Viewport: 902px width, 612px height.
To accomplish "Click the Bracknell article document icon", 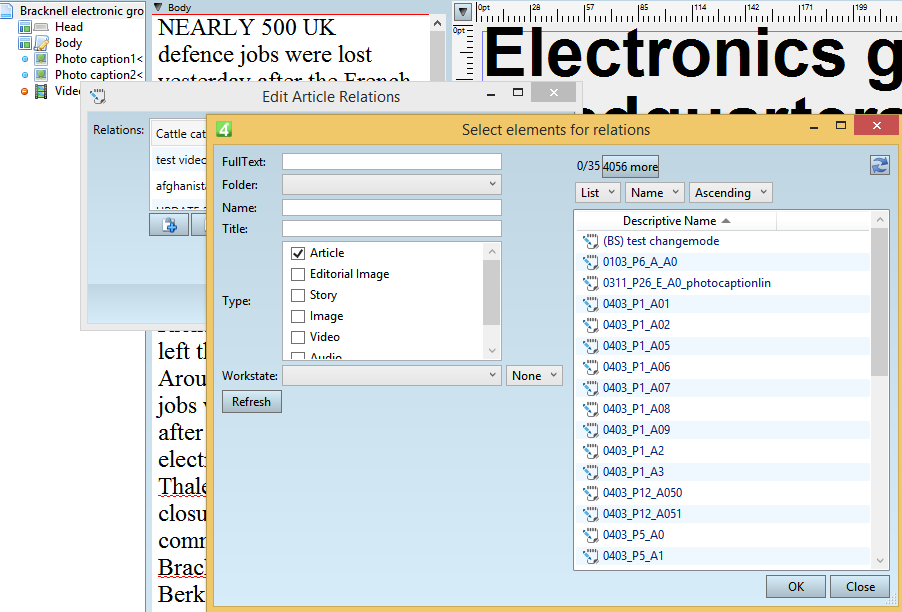I will pos(6,11).
